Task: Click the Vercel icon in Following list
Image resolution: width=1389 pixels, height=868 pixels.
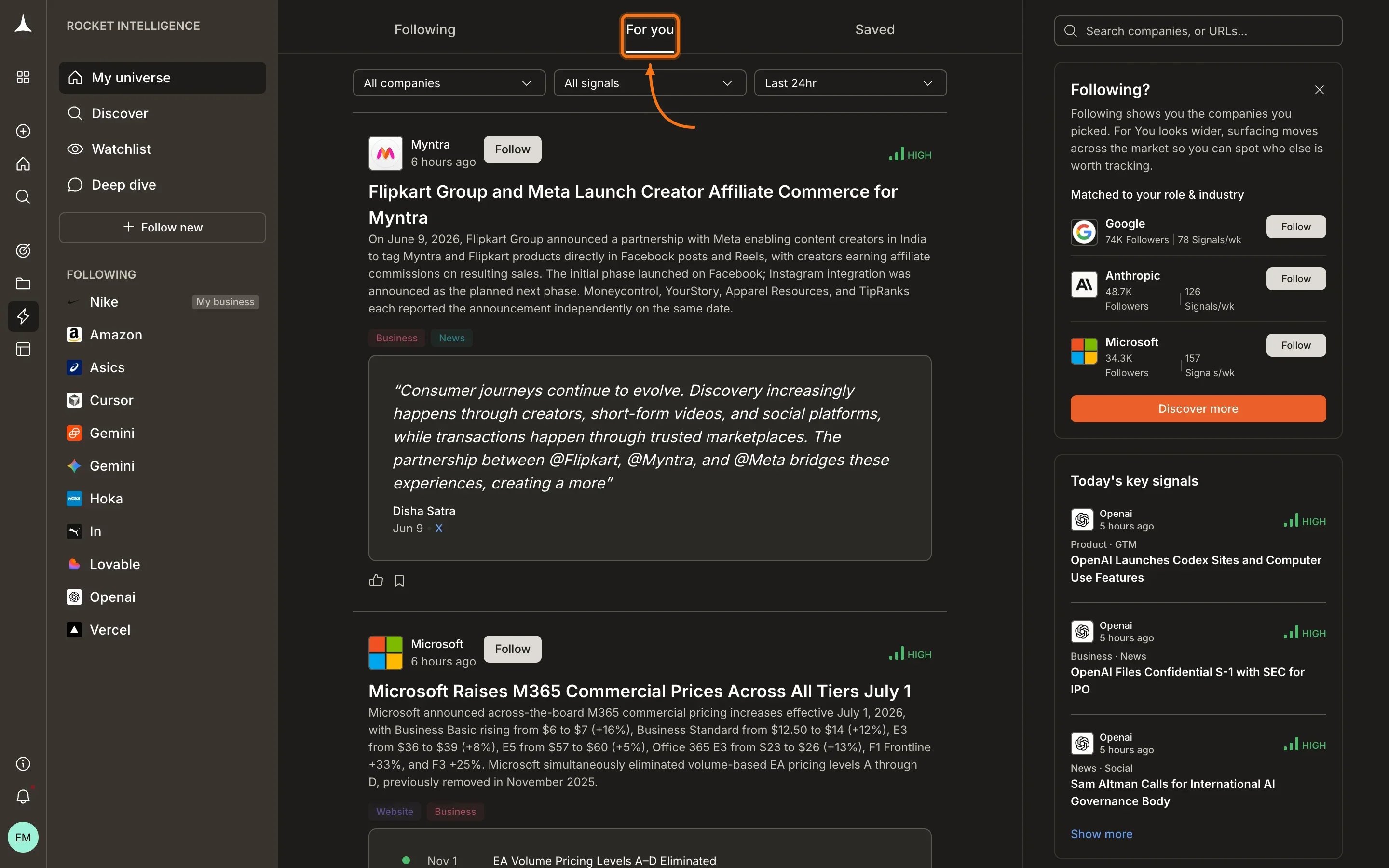Action: click(x=74, y=630)
